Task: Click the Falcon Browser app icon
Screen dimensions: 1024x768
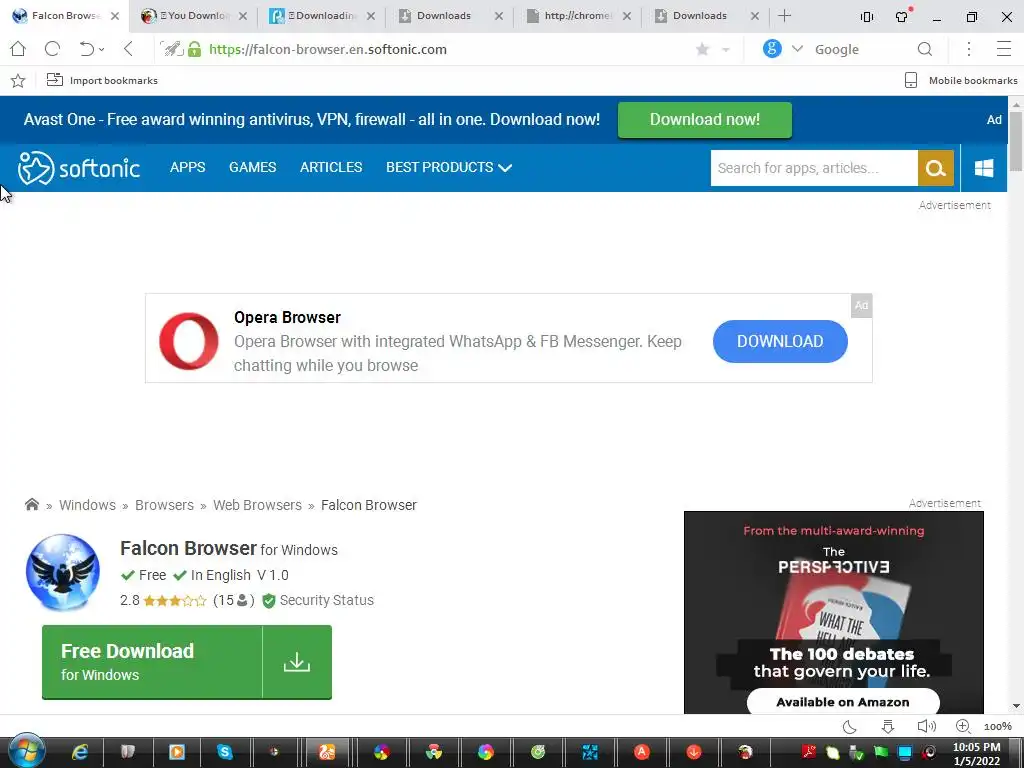Action: (63, 572)
